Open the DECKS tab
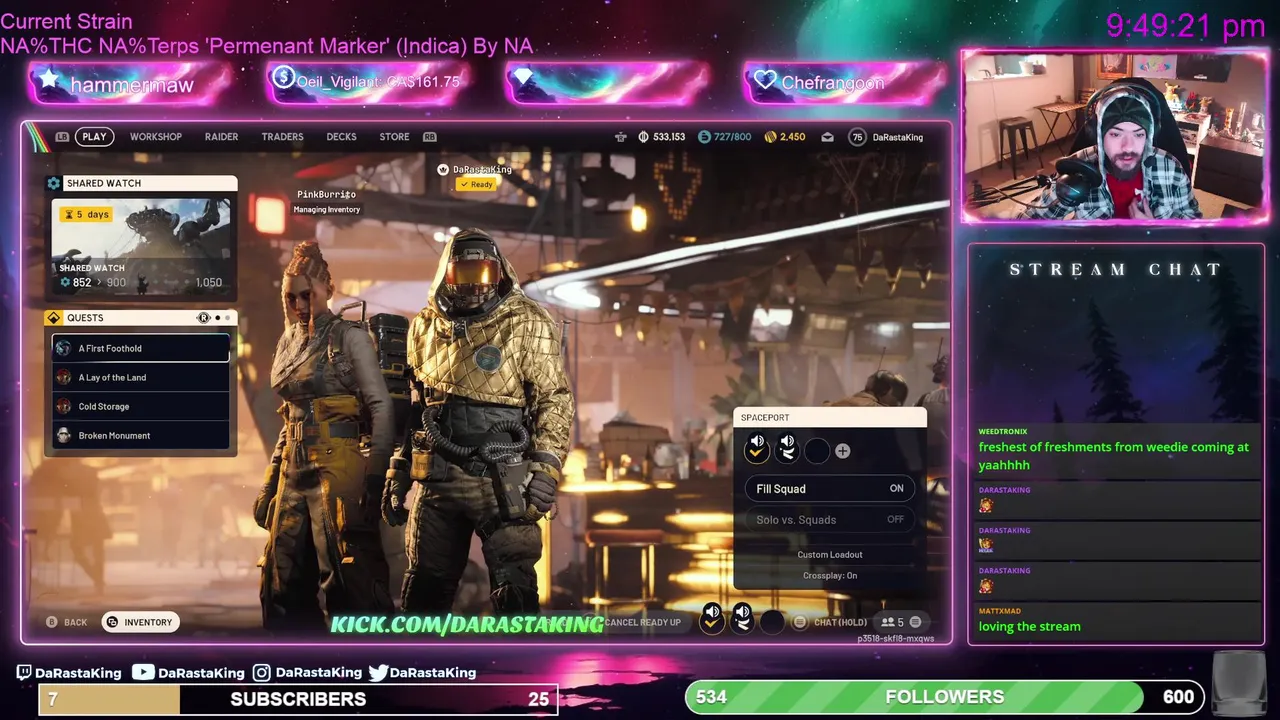 [341, 137]
